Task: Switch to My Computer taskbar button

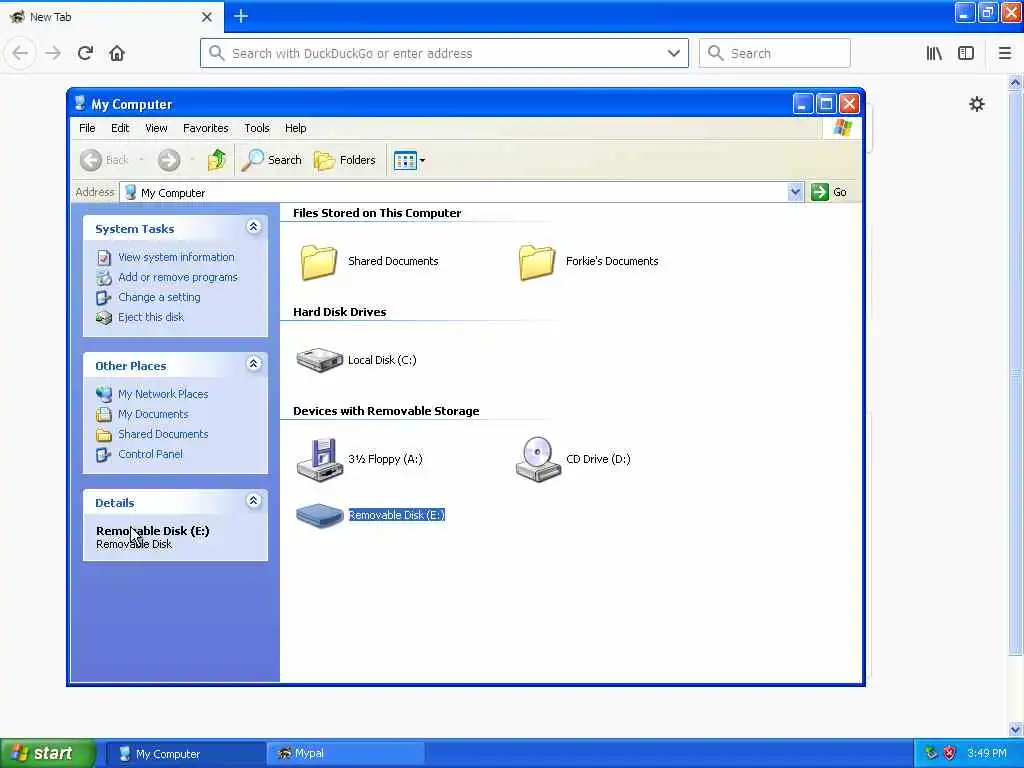Action: (x=185, y=754)
